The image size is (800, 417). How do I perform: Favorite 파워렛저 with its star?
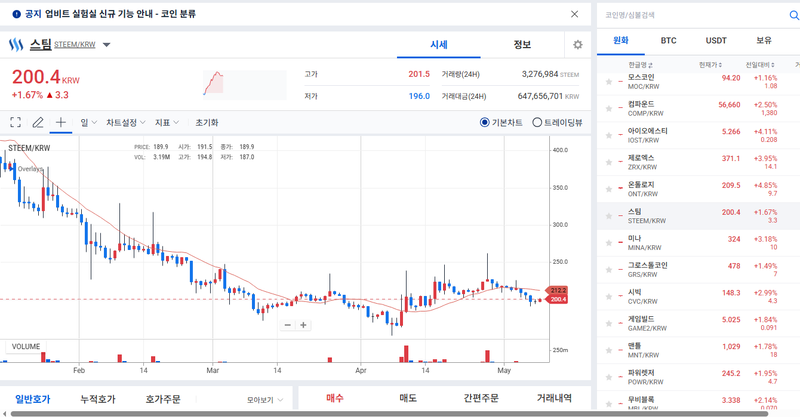coord(609,377)
